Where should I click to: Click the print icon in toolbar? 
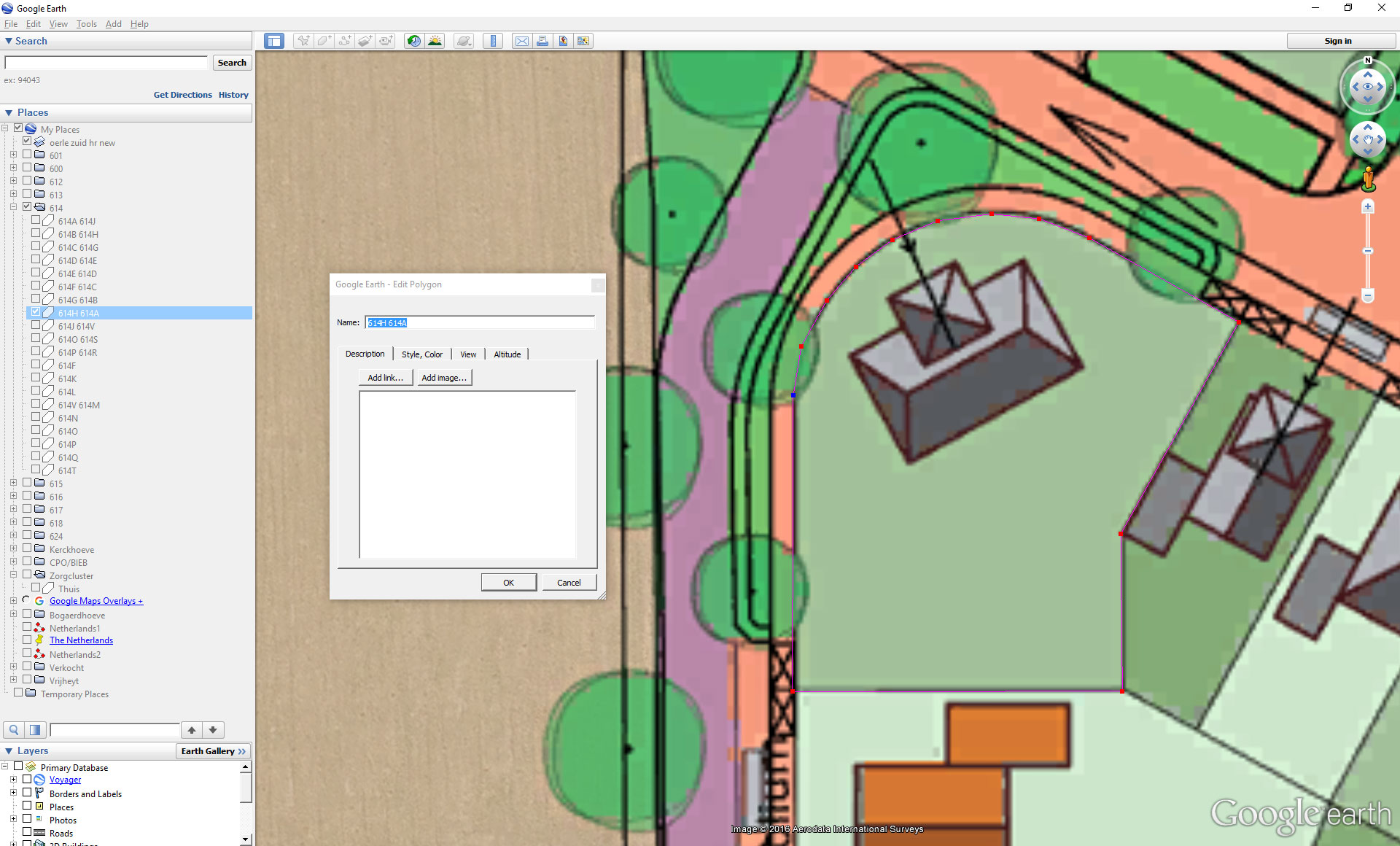pyautogui.click(x=542, y=41)
